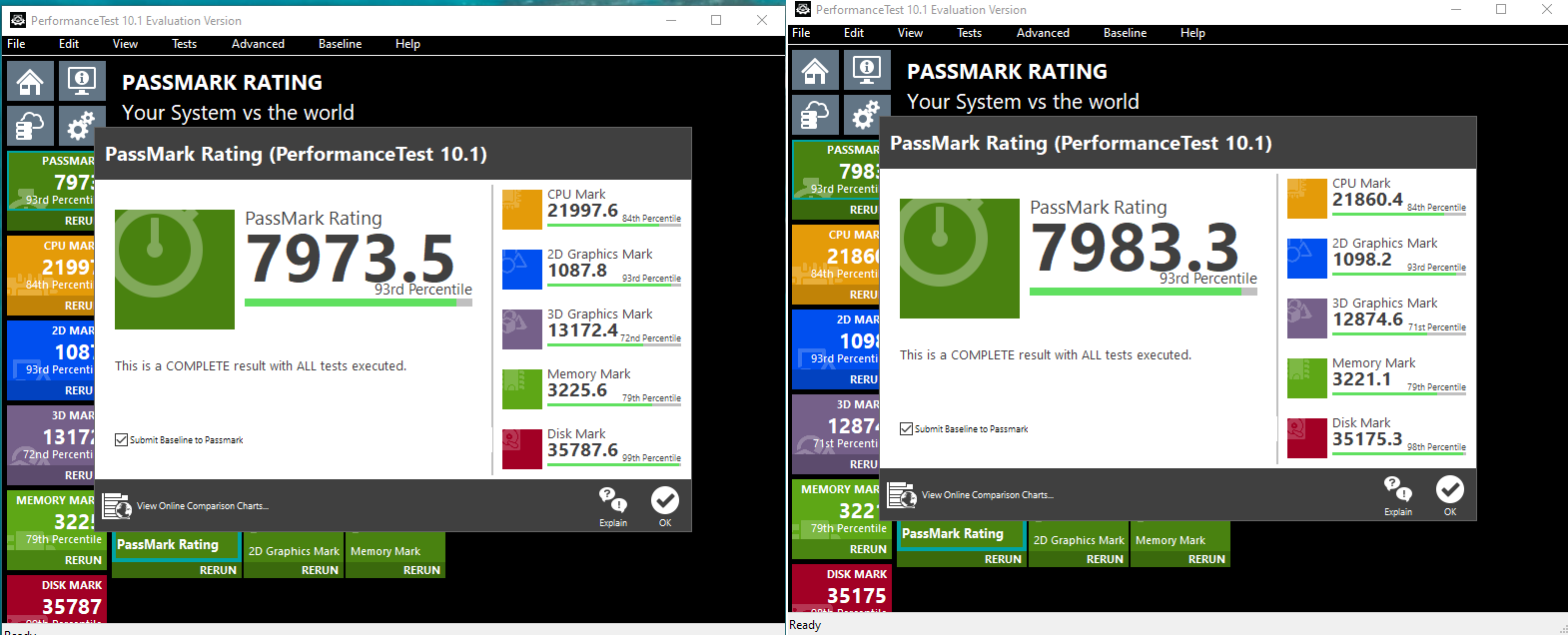Click Ready status bar text in right window

tap(805, 625)
